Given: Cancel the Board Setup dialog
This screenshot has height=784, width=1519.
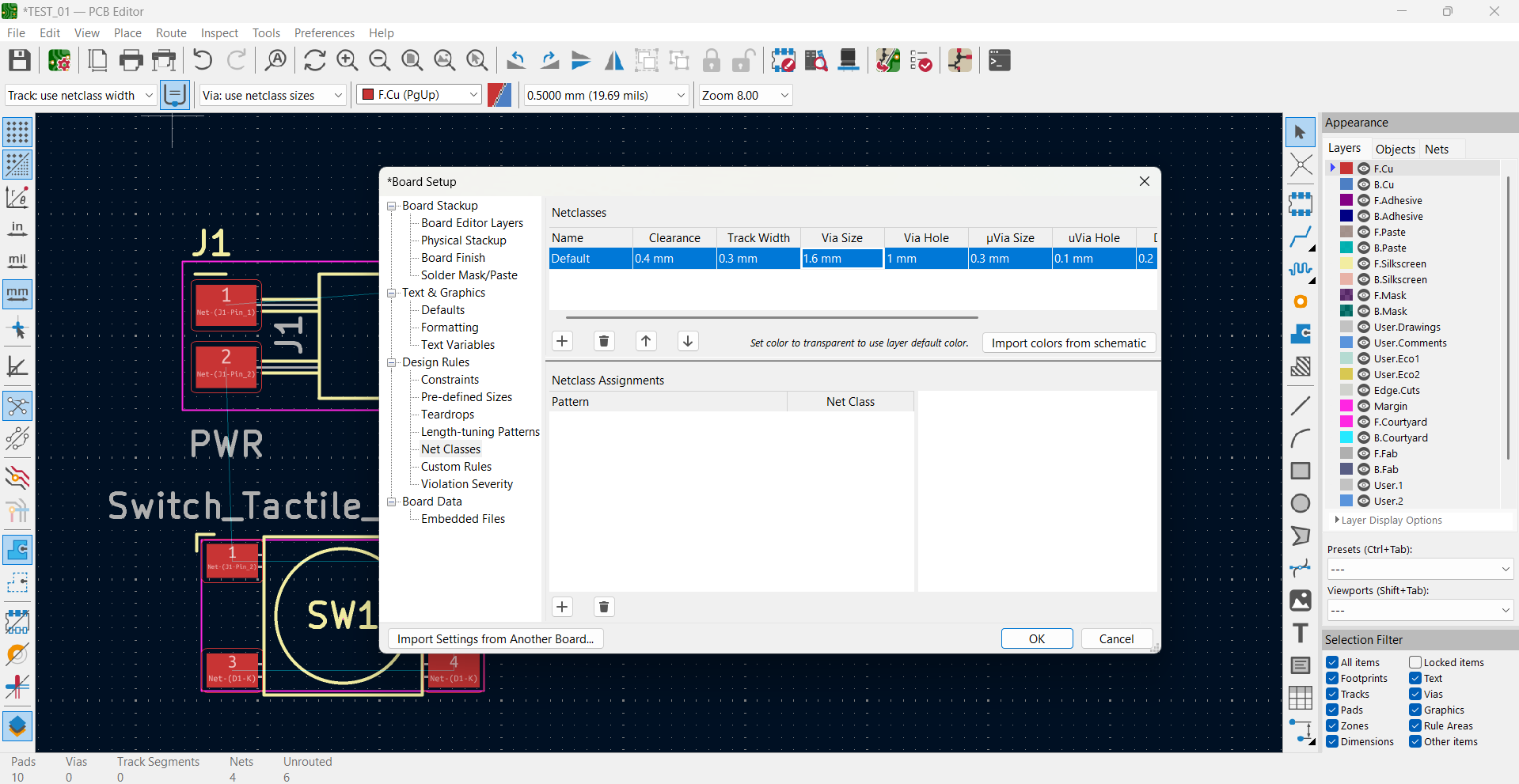Looking at the screenshot, I should [1116, 638].
